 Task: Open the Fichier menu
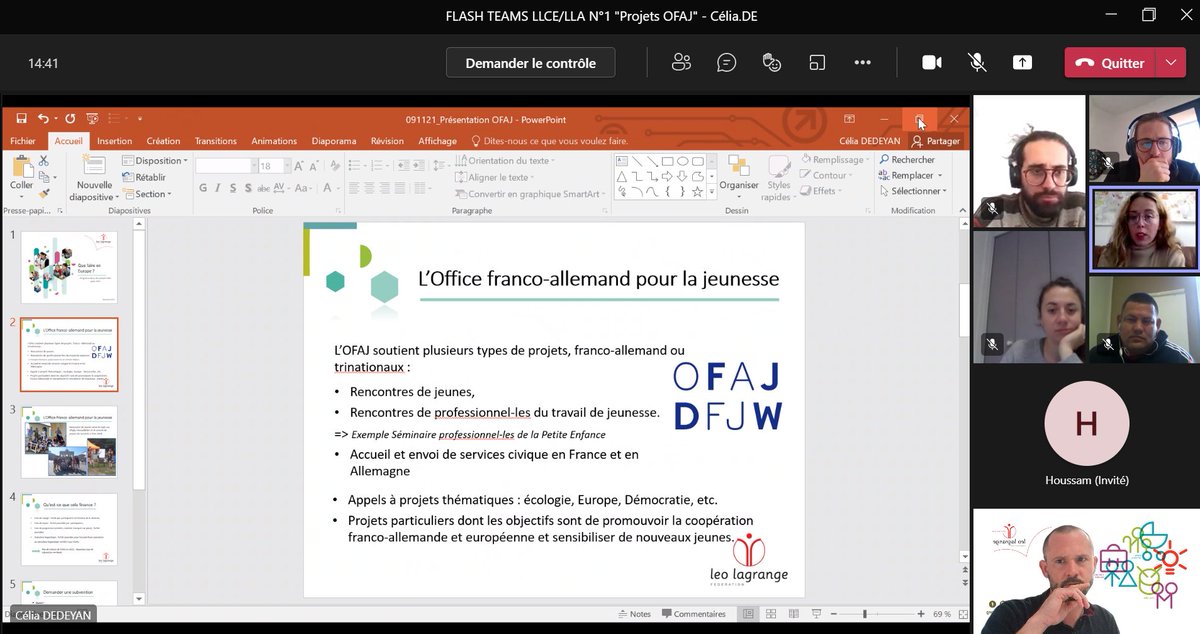[23, 141]
